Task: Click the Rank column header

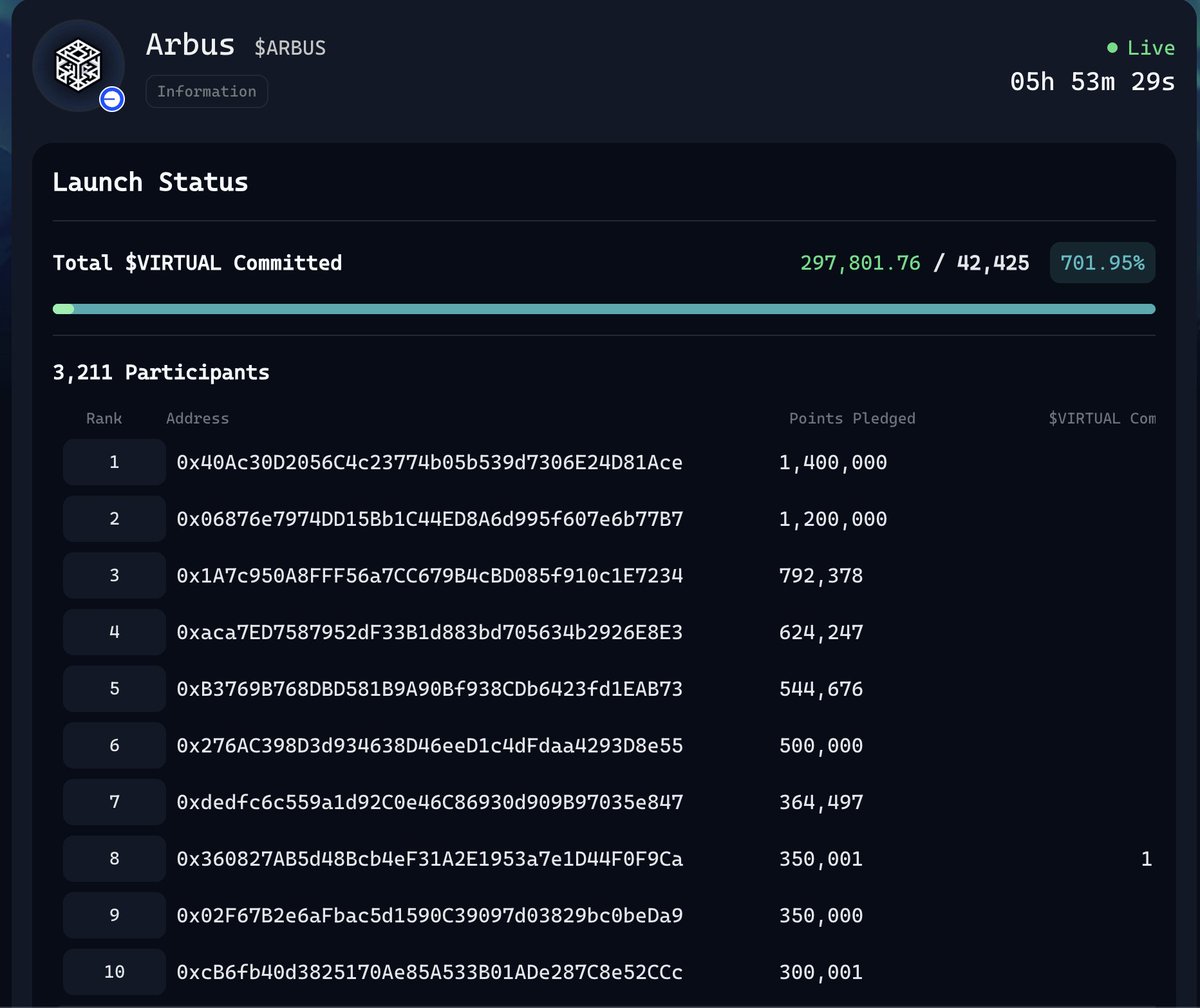Action: [104, 418]
